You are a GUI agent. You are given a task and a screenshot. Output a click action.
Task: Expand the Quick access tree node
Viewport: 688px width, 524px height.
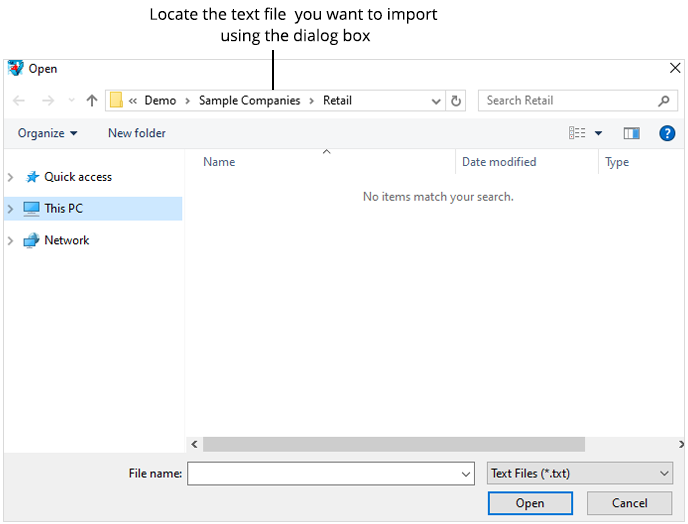11,177
